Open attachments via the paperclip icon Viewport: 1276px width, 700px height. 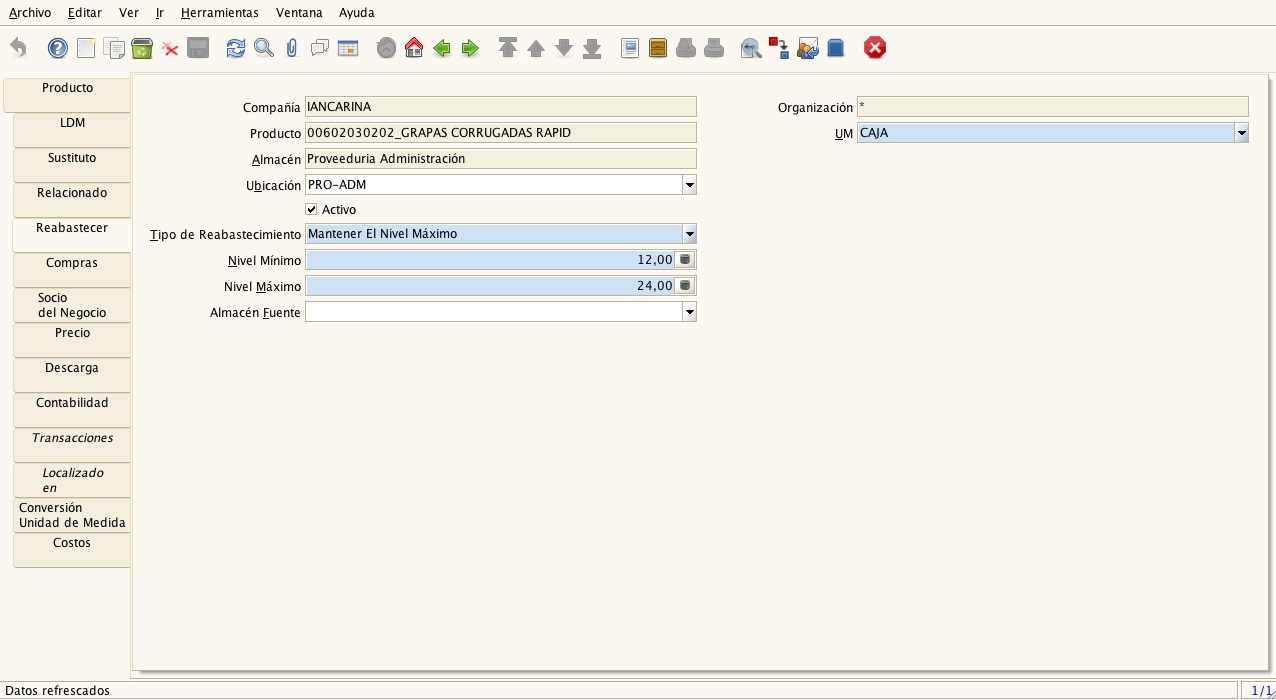click(x=292, y=48)
